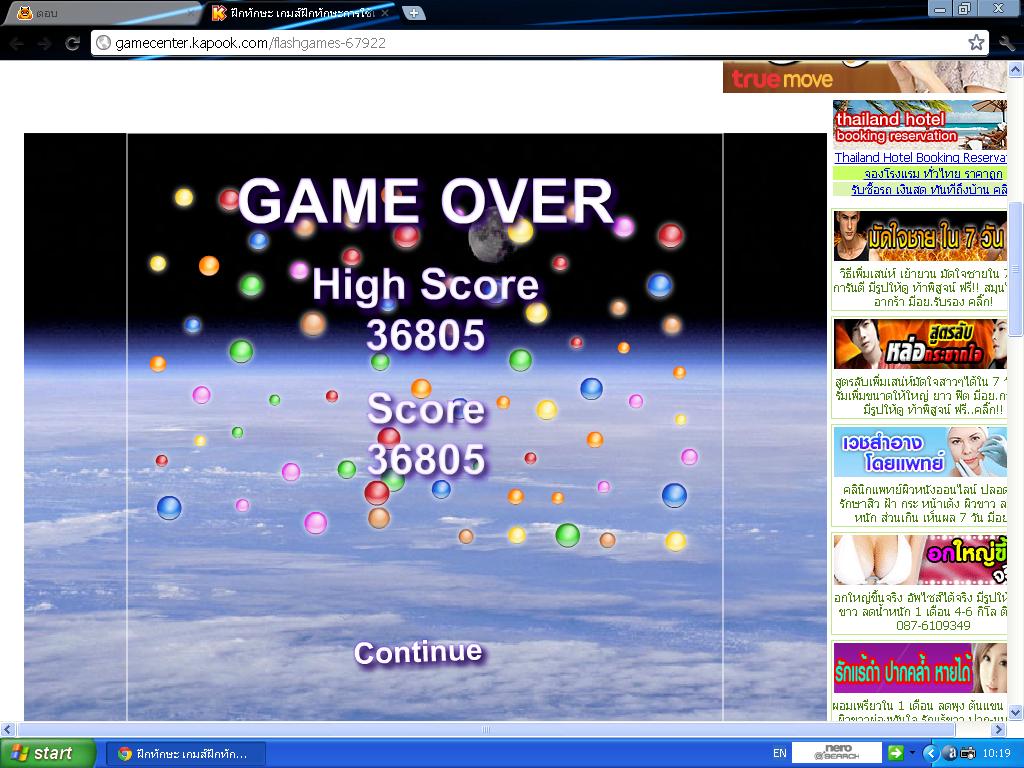1024x768 pixels.
Task: Open the รักแร้ดำ ปากคล้ำ ad image
Action: [x=920, y=668]
